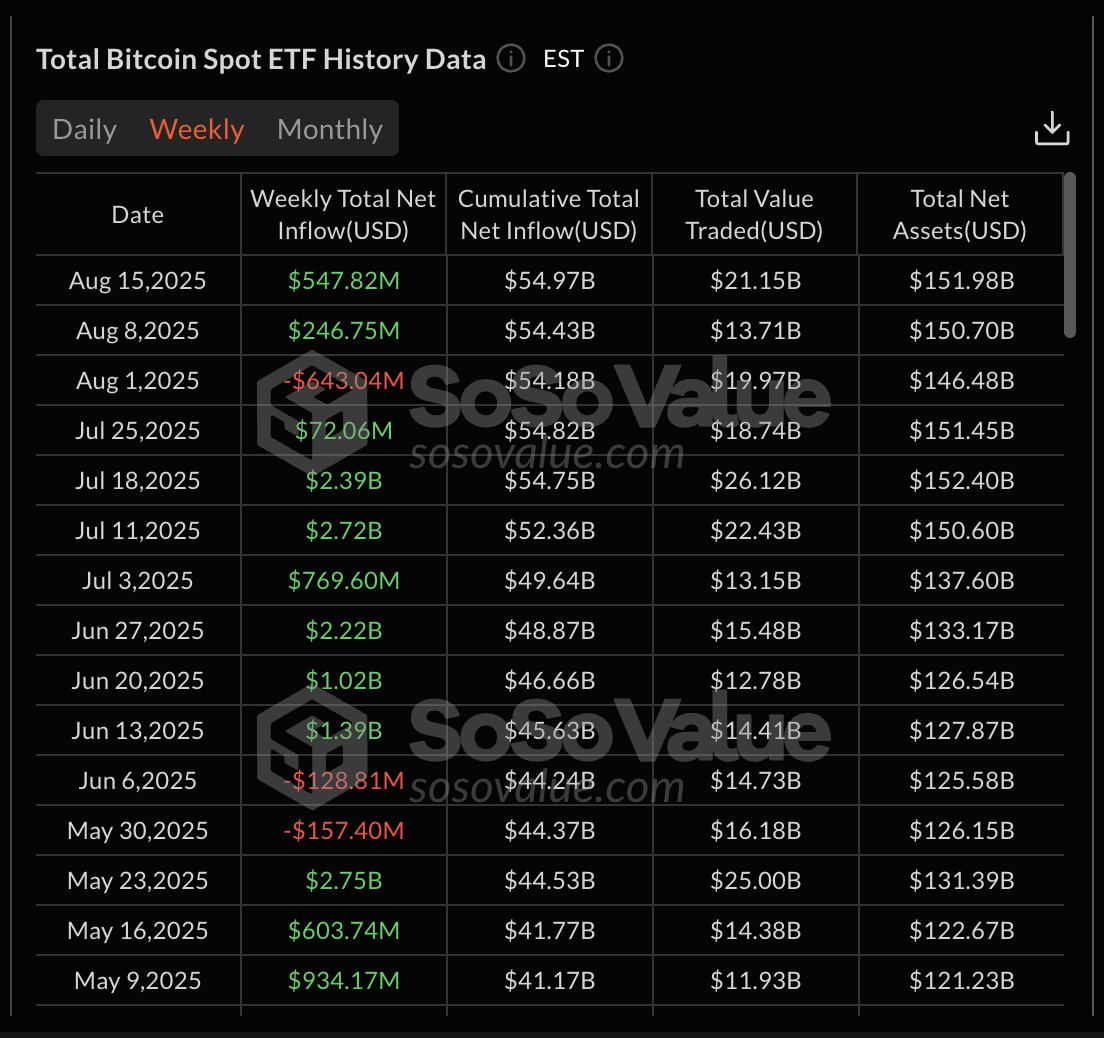
Task: Click the Weekly Total Net Inflow header
Action: click(x=343, y=214)
